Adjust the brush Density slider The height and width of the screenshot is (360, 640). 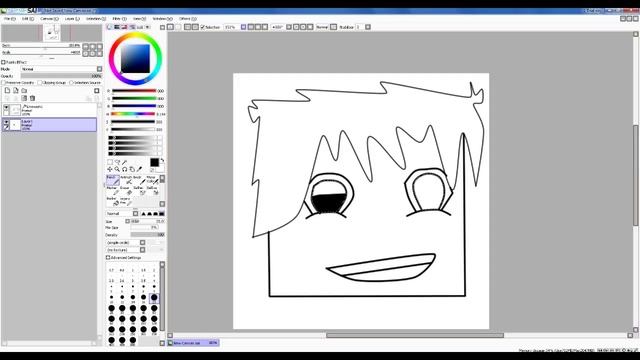(x=147, y=235)
